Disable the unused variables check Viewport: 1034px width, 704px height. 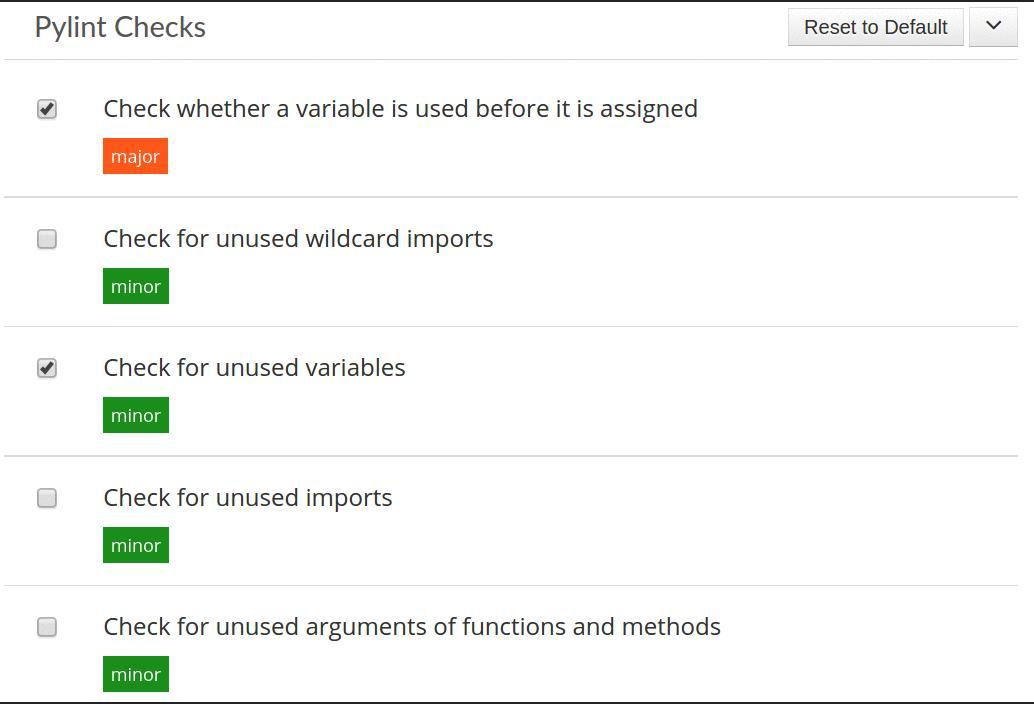coord(47,368)
